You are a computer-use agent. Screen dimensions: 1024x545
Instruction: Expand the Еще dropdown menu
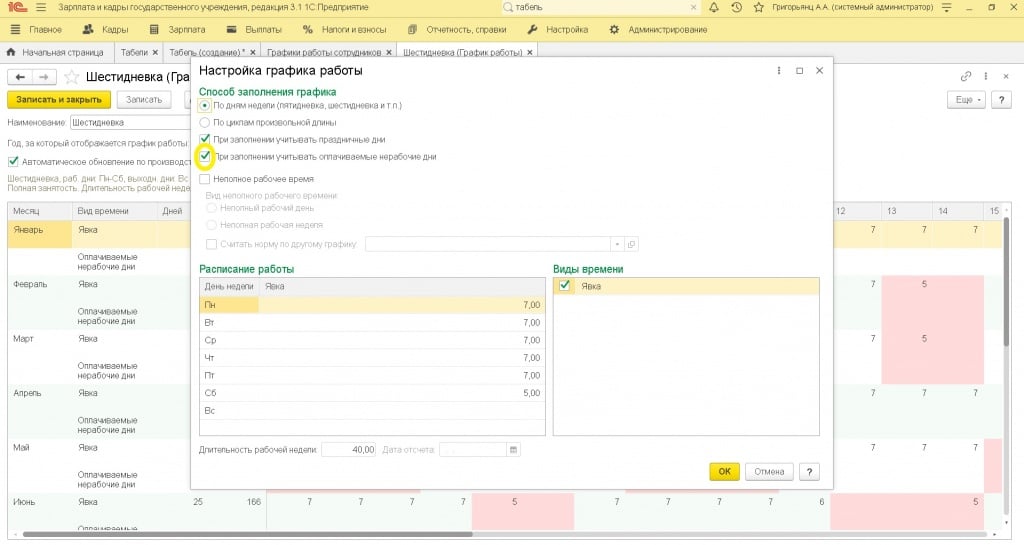pyautogui.click(x=965, y=100)
